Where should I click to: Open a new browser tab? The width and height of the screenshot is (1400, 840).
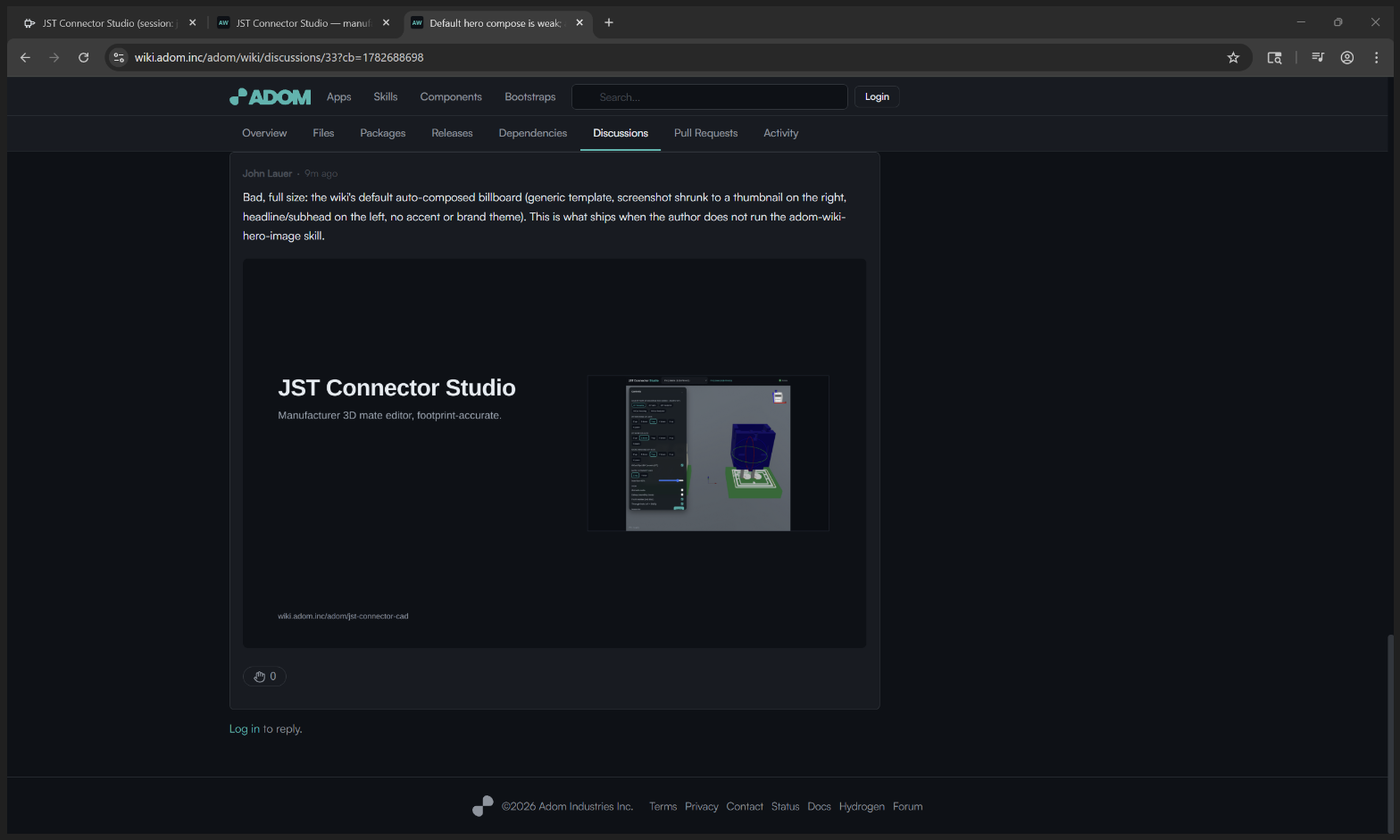pyautogui.click(x=608, y=23)
